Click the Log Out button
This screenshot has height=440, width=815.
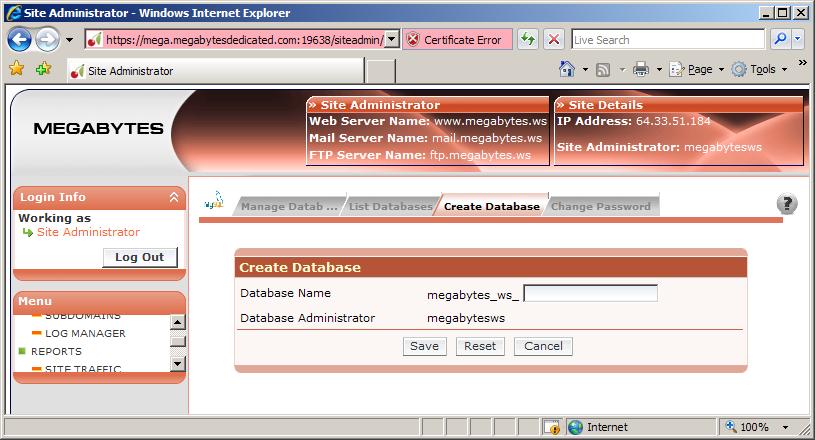(x=139, y=257)
